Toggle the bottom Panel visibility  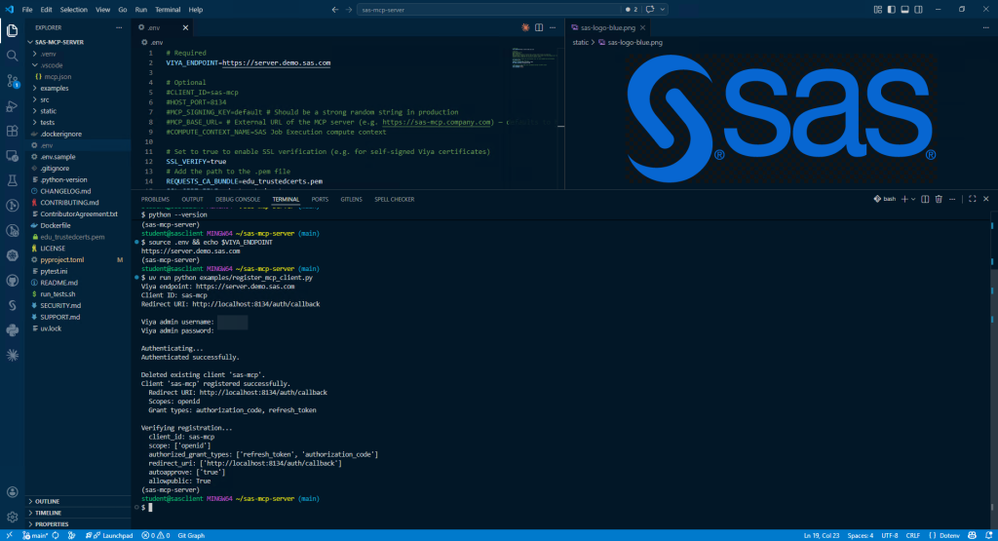904,10
